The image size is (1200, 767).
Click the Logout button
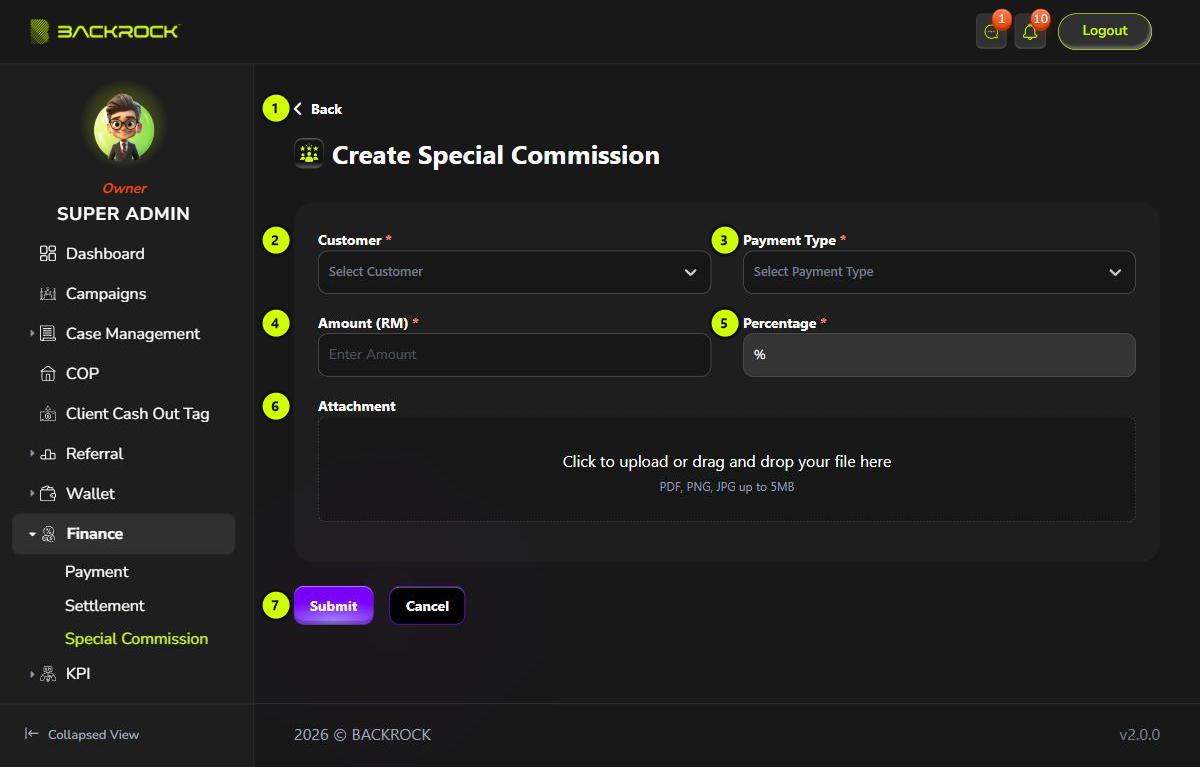1105,31
